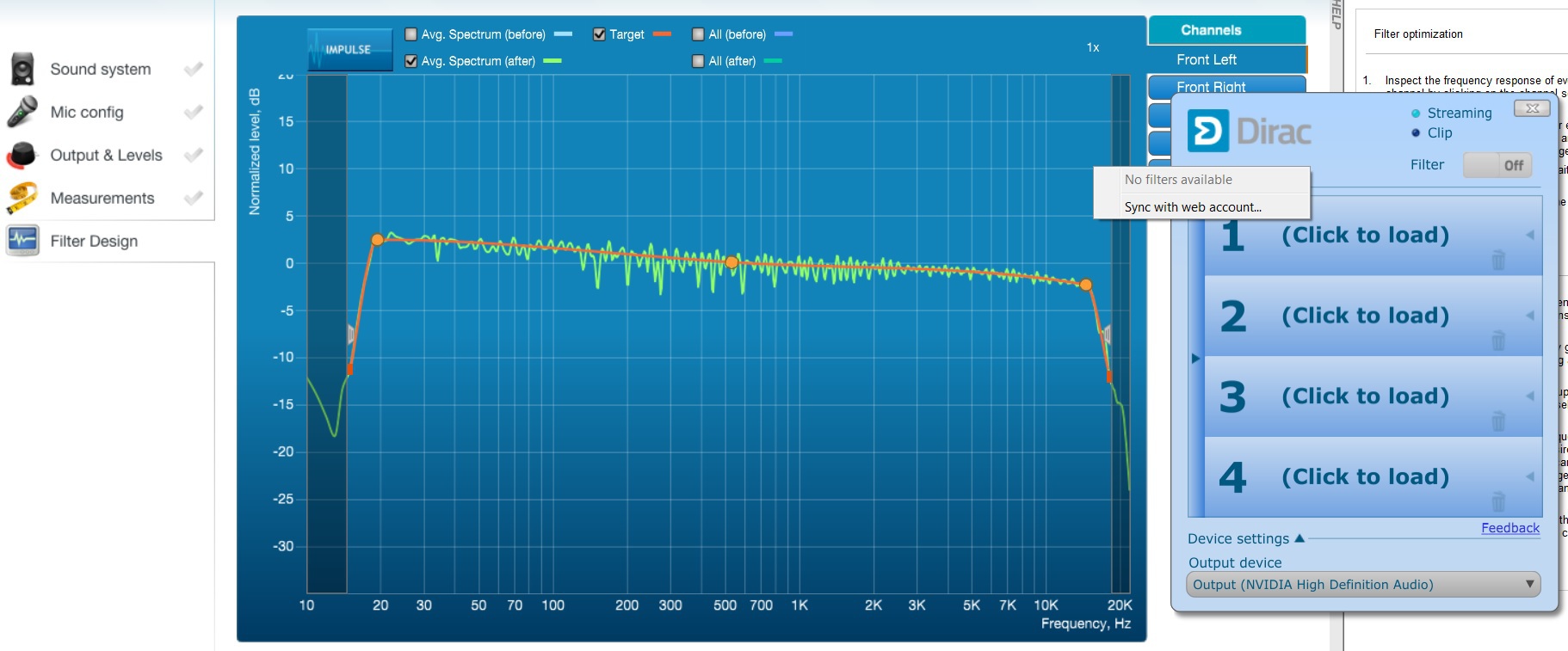Choose Sync with web account menu item
This screenshot has height=651, width=1568.
pyautogui.click(x=1193, y=207)
